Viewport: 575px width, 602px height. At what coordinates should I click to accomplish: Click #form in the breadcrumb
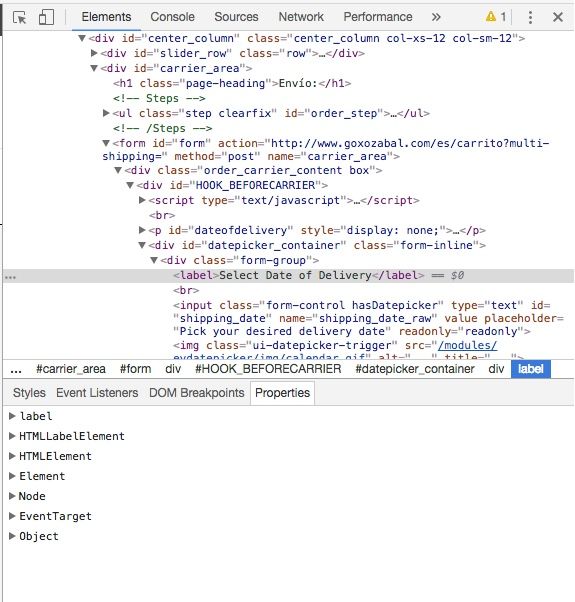point(135,369)
